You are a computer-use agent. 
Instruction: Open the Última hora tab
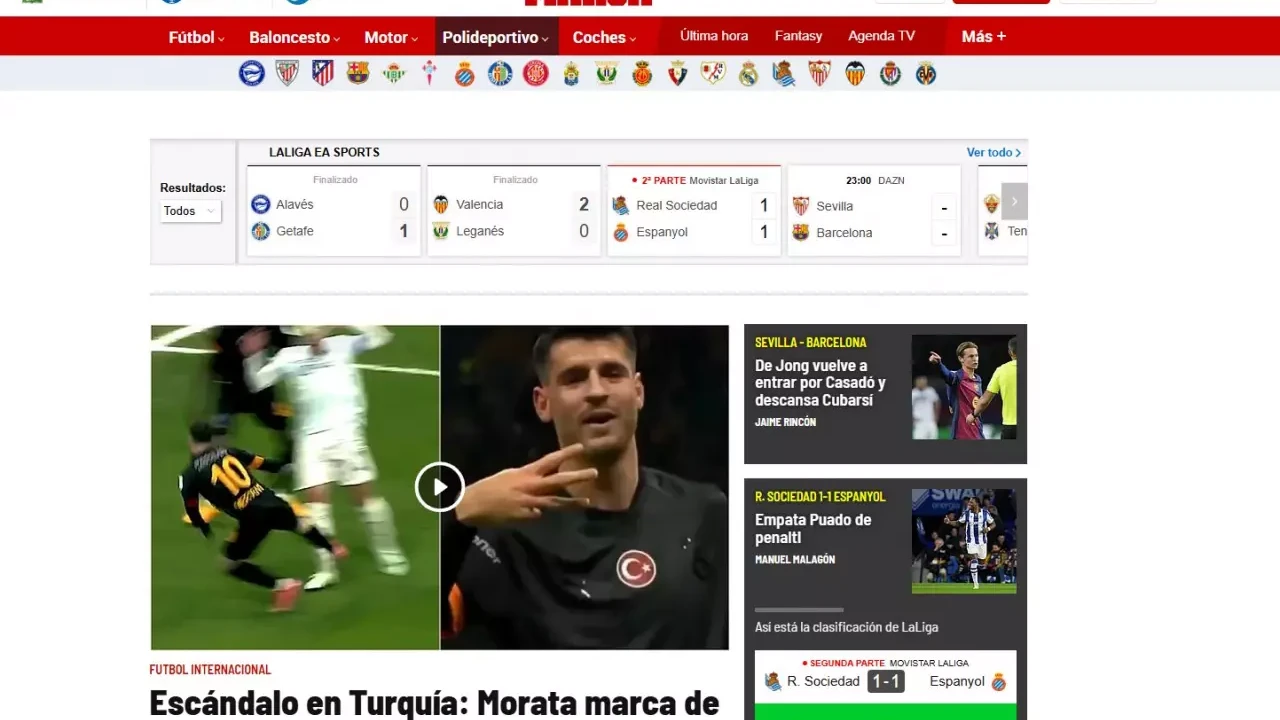point(714,36)
